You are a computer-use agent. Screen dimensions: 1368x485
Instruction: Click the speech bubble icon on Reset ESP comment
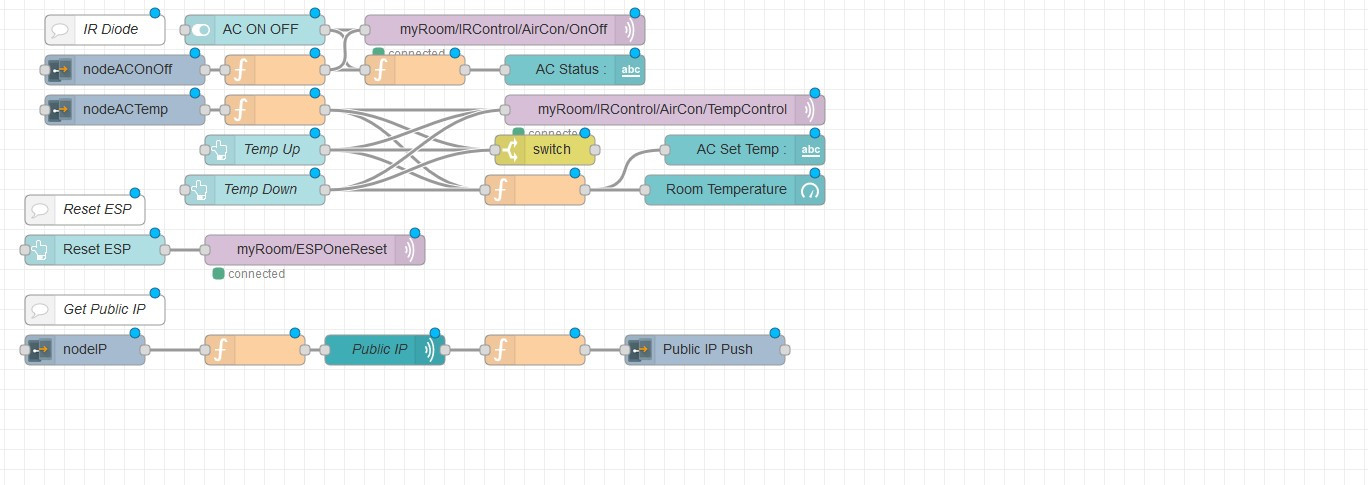pos(40,210)
